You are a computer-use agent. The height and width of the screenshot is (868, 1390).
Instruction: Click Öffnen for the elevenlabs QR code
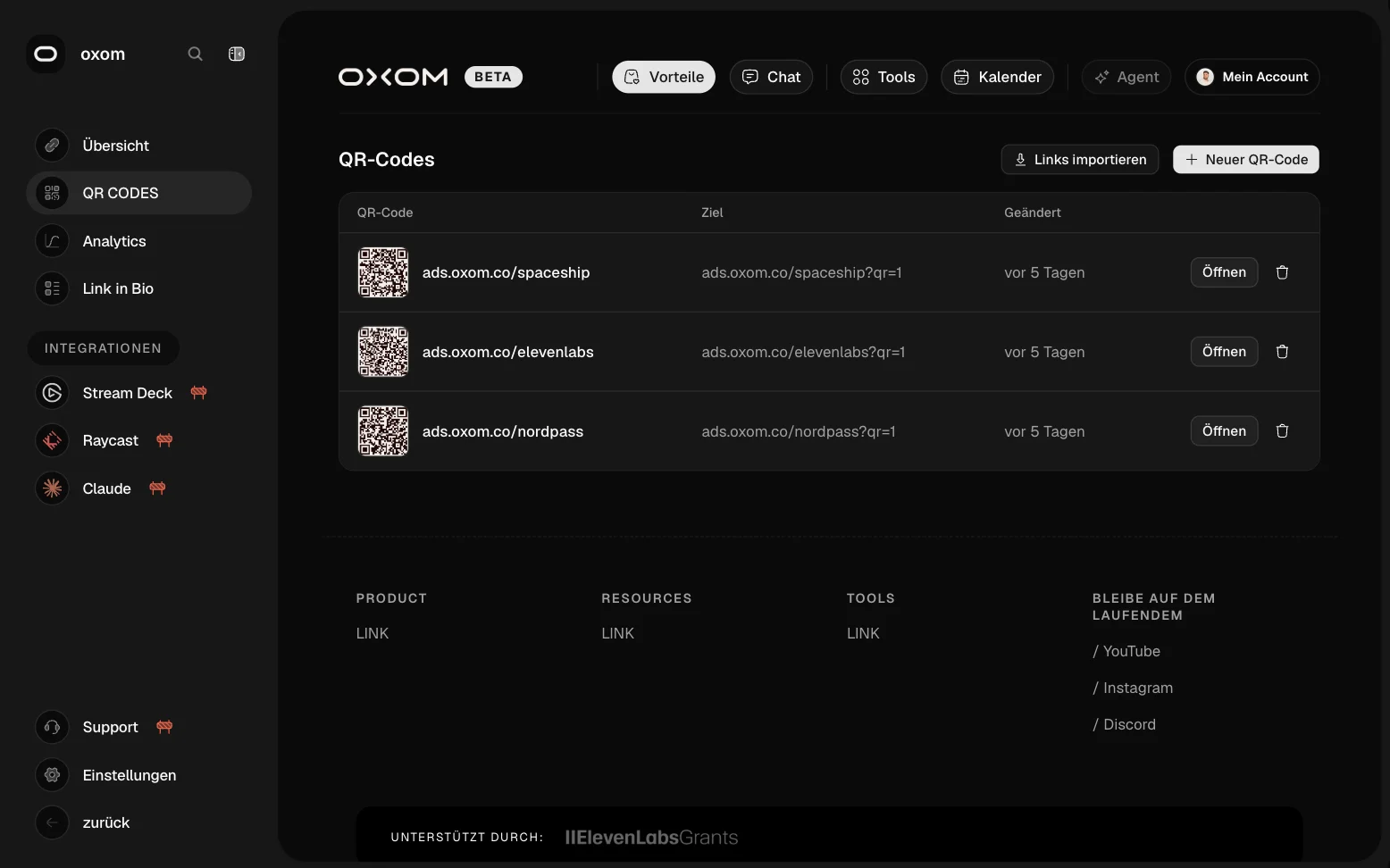1224,352
